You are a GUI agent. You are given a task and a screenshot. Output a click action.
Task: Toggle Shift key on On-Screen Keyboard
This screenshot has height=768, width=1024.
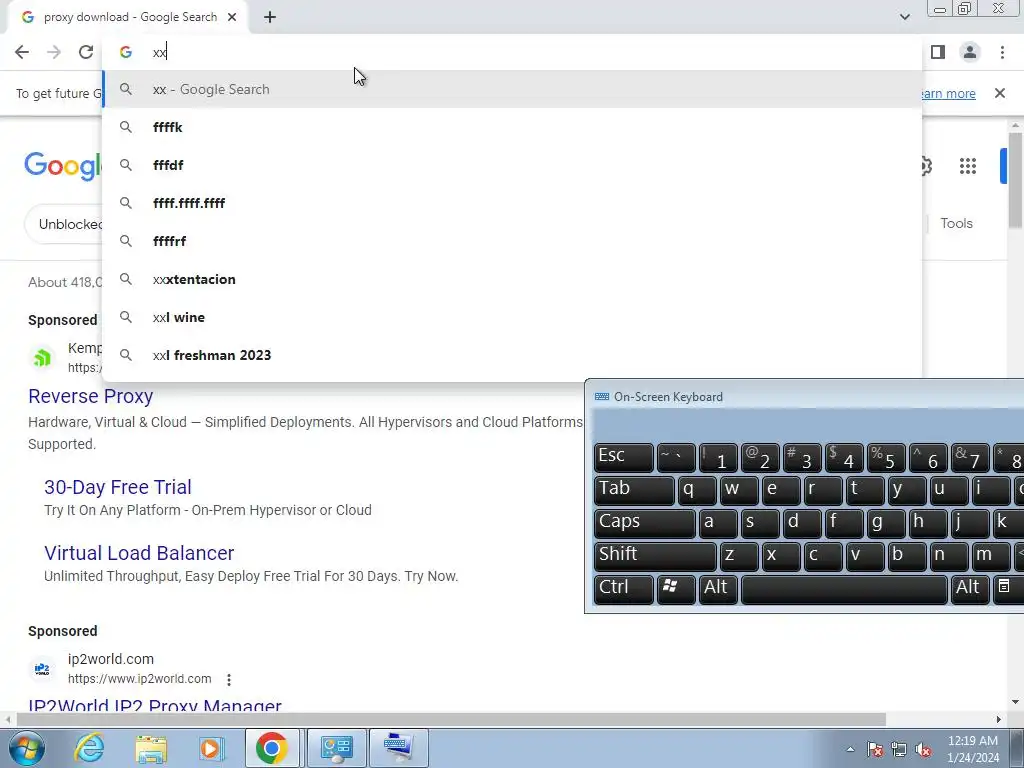pyautogui.click(x=655, y=556)
